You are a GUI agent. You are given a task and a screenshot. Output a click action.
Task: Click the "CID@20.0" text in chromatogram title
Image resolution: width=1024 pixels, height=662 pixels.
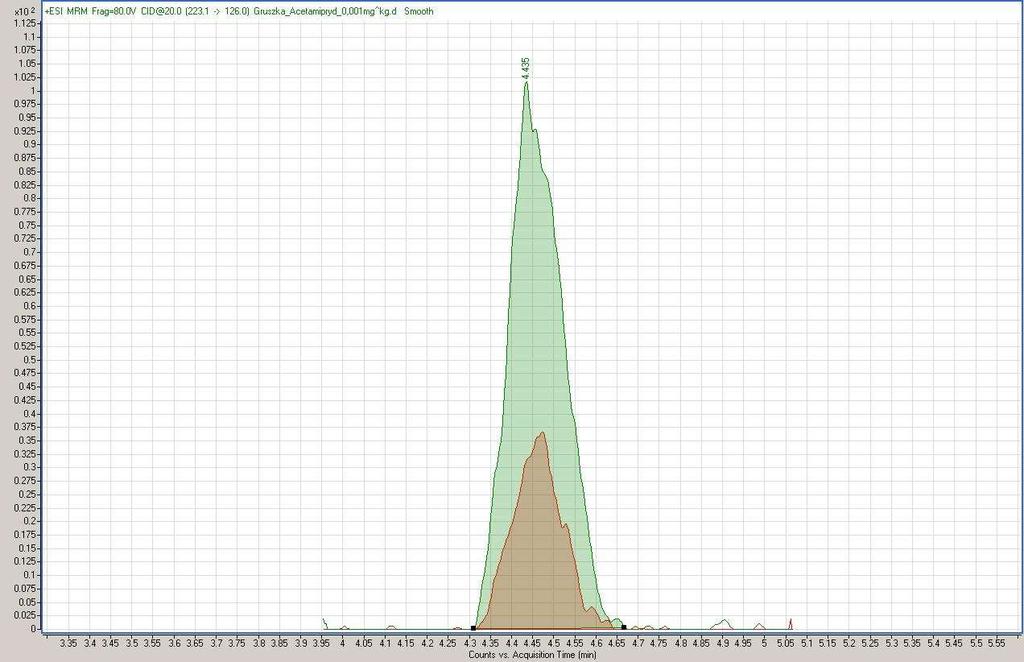coord(161,11)
